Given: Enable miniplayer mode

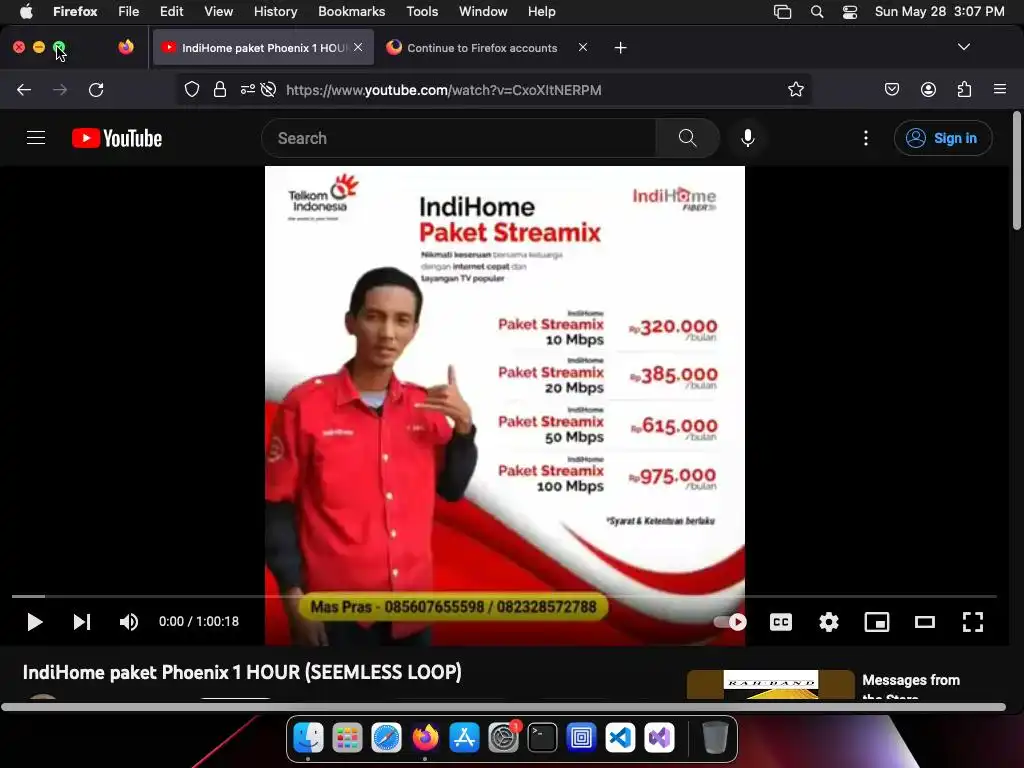Looking at the screenshot, I should [876, 622].
